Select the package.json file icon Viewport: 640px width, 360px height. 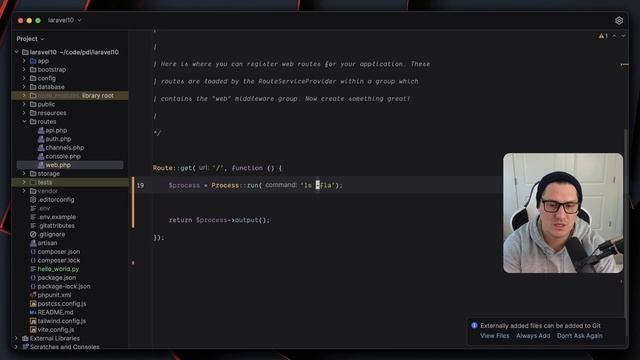click(33, 278)
